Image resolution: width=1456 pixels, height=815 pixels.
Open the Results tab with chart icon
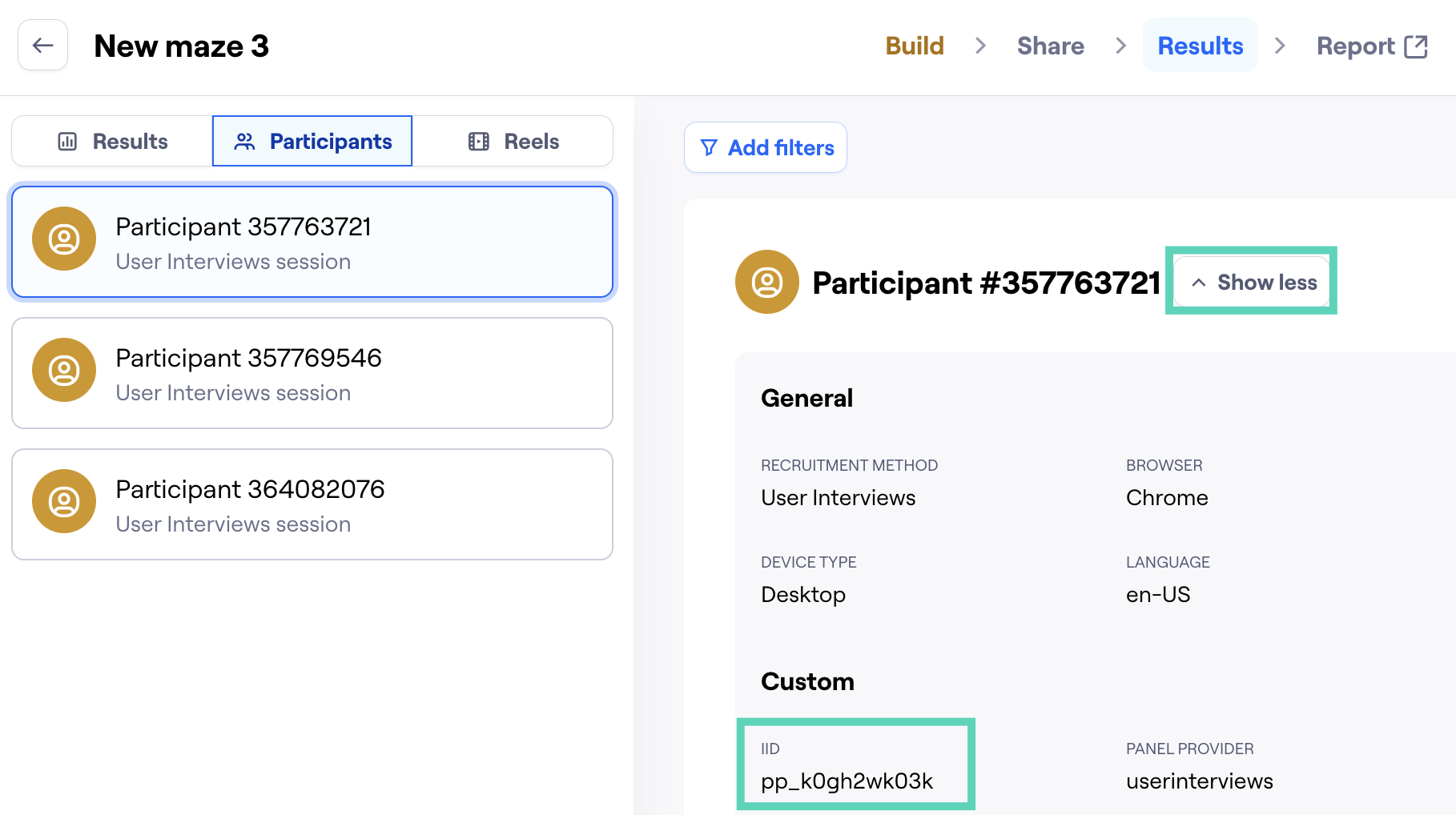point(112,142)
